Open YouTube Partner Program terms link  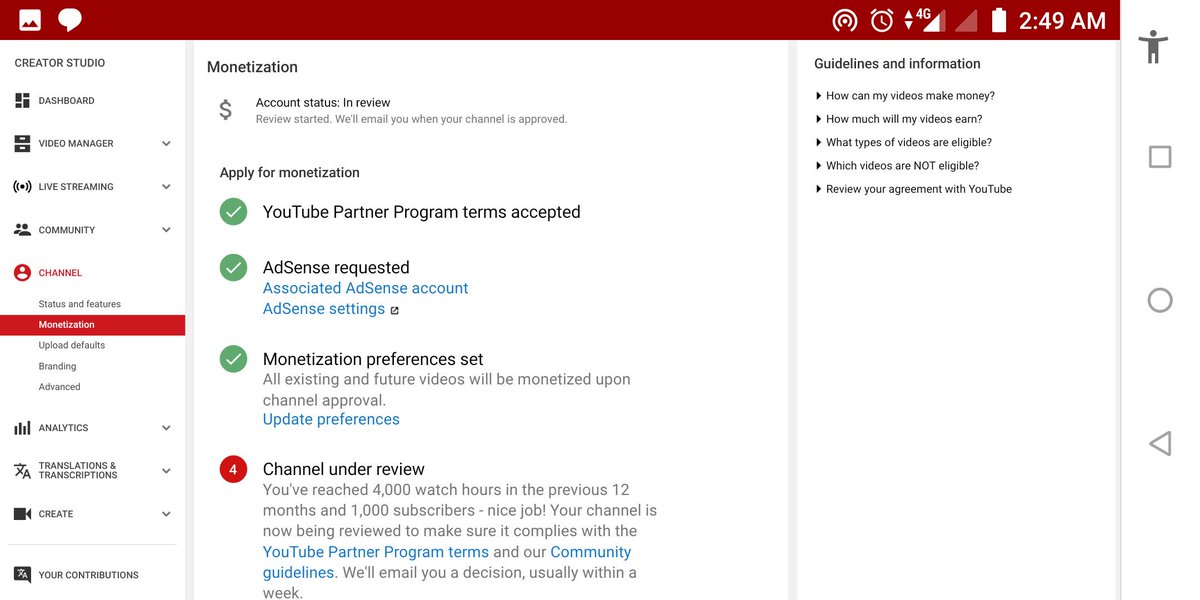pyautogui.click(x=376, y=552)
